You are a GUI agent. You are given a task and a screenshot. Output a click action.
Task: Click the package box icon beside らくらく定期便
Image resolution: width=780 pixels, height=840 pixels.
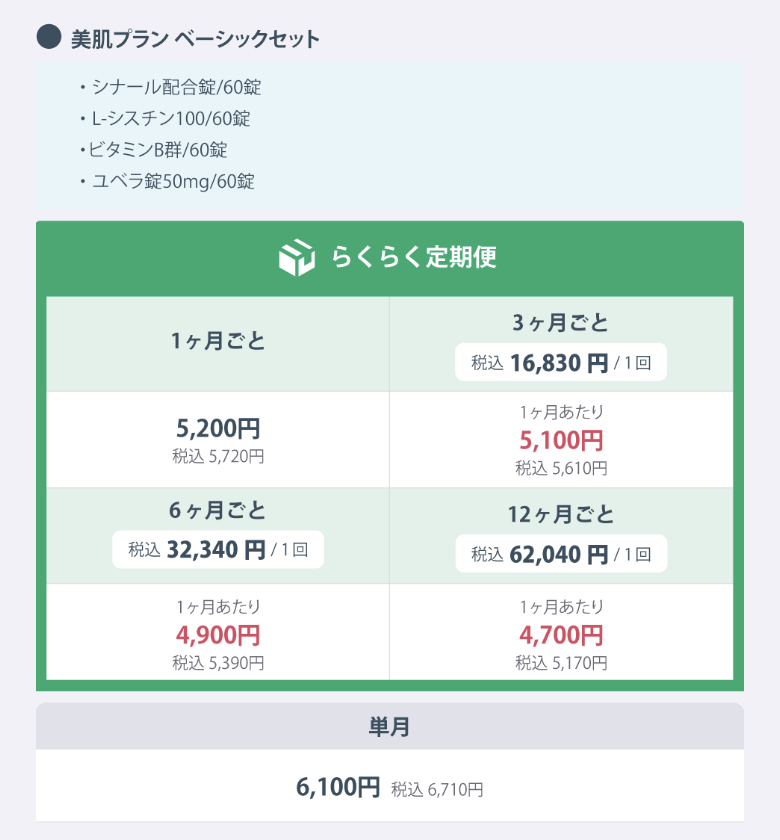pos(296,257)
